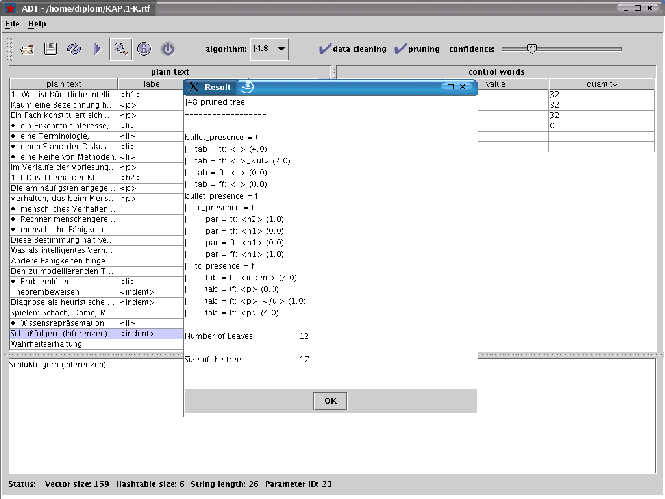Viewport: 665px width, 499px height.
Task: Click the floppy disk save icon
Action: coord(50,49)
